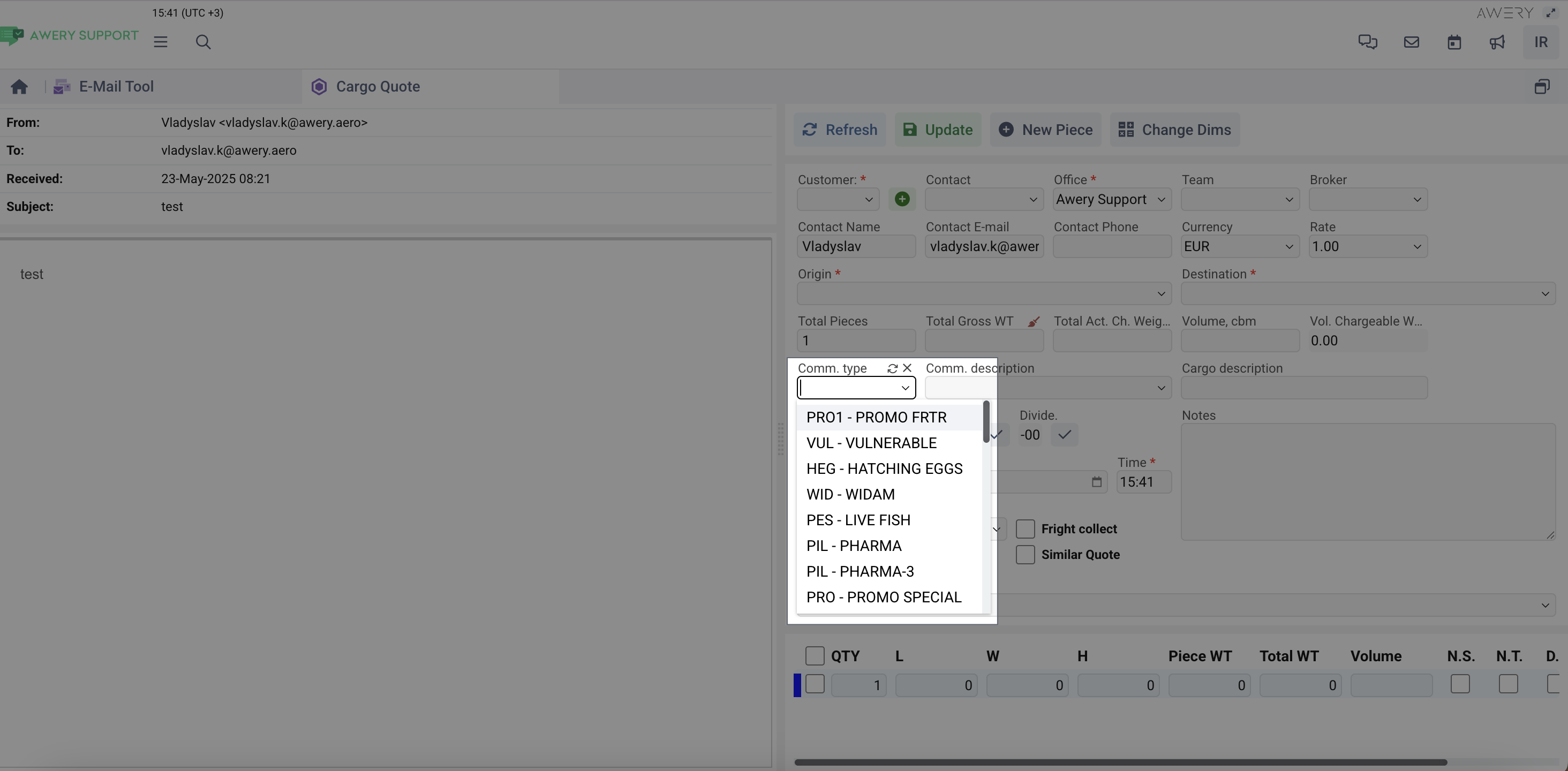Open the mail envelope icon

tap(1411, 42)
